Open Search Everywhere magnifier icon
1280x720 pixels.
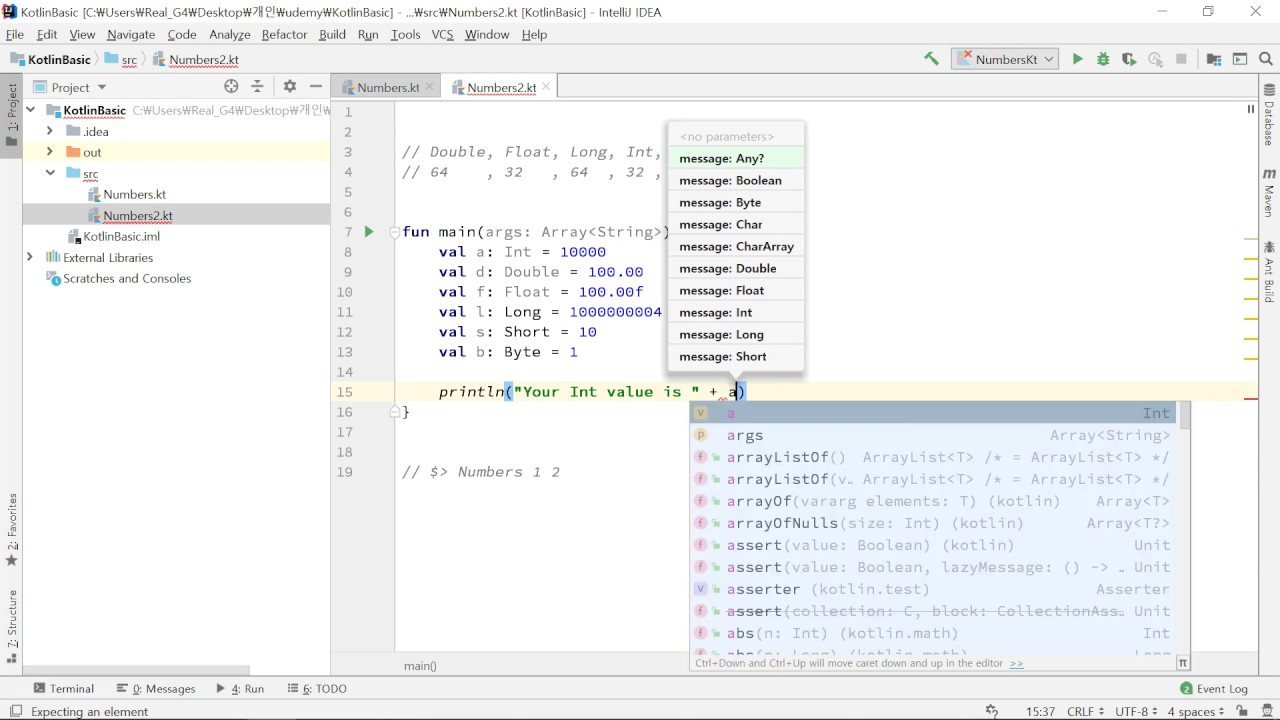coord(1265,59)
